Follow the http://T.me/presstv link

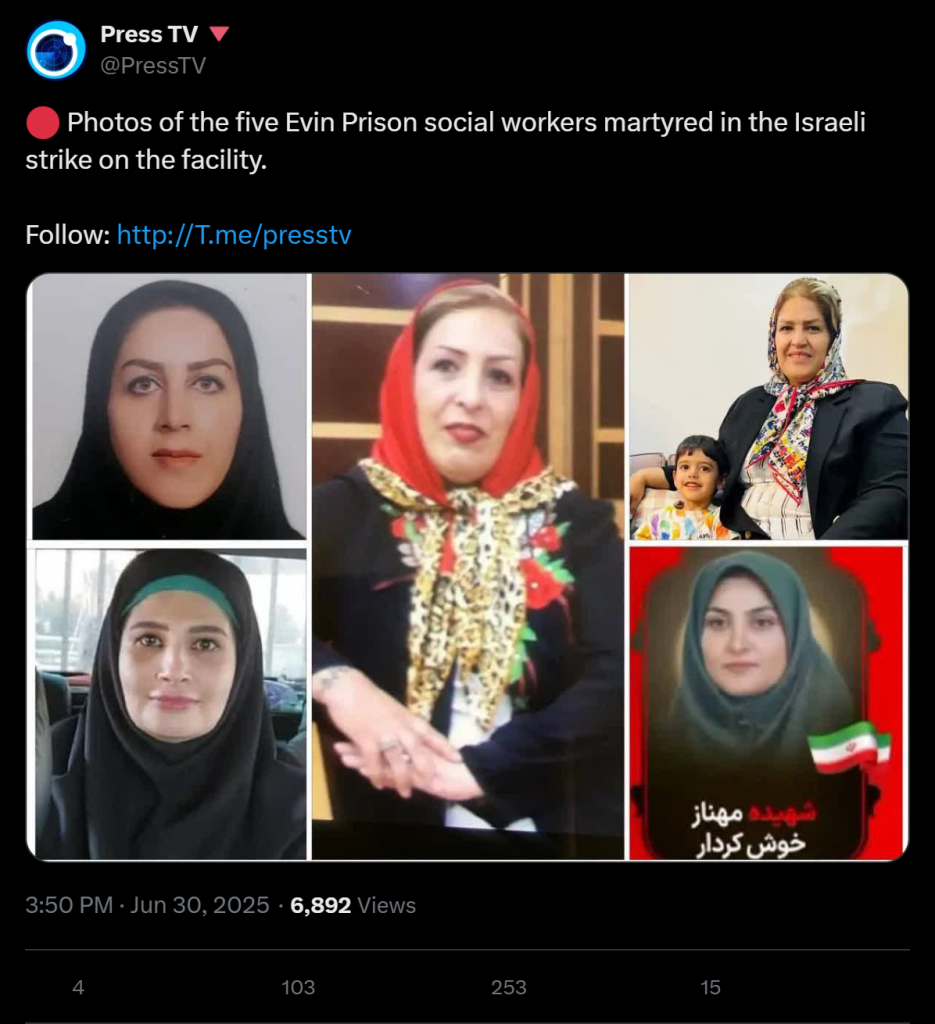coord(234,234)
